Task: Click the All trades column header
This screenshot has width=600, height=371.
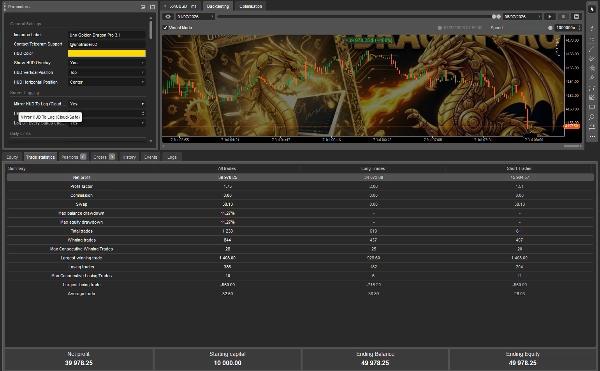Action: pyautogui.click(x=227, y=168)
